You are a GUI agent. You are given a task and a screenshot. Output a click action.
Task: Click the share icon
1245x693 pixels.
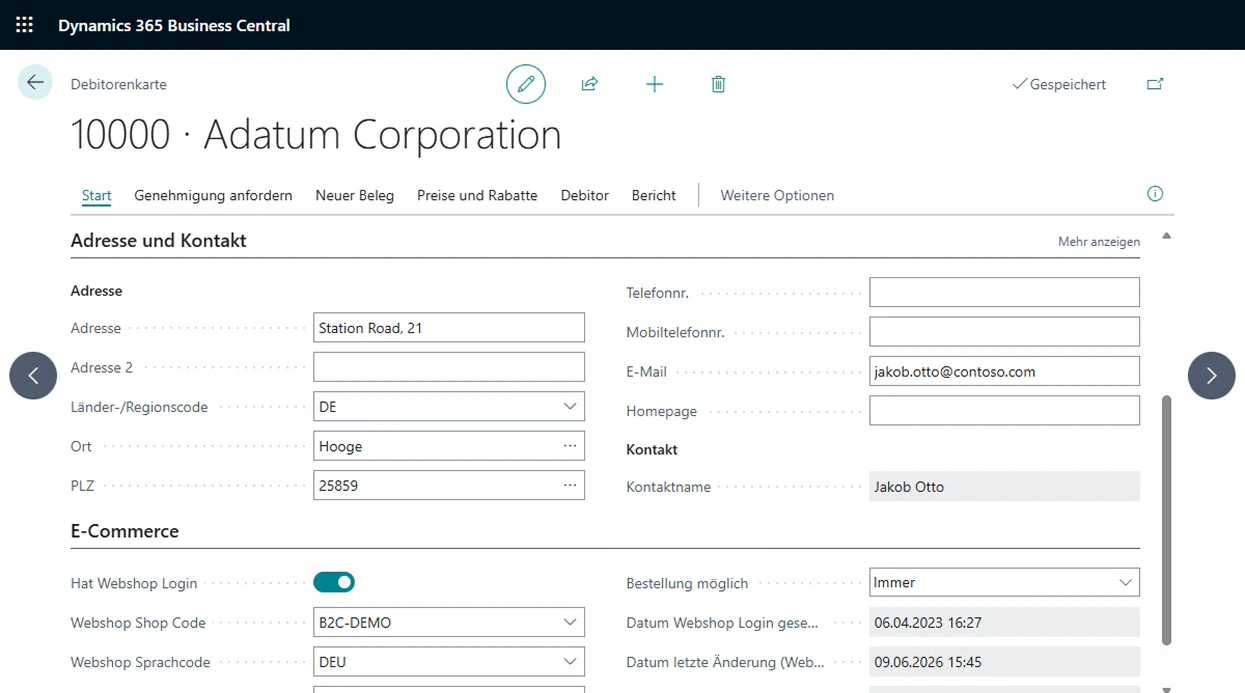tap(589, 84)
